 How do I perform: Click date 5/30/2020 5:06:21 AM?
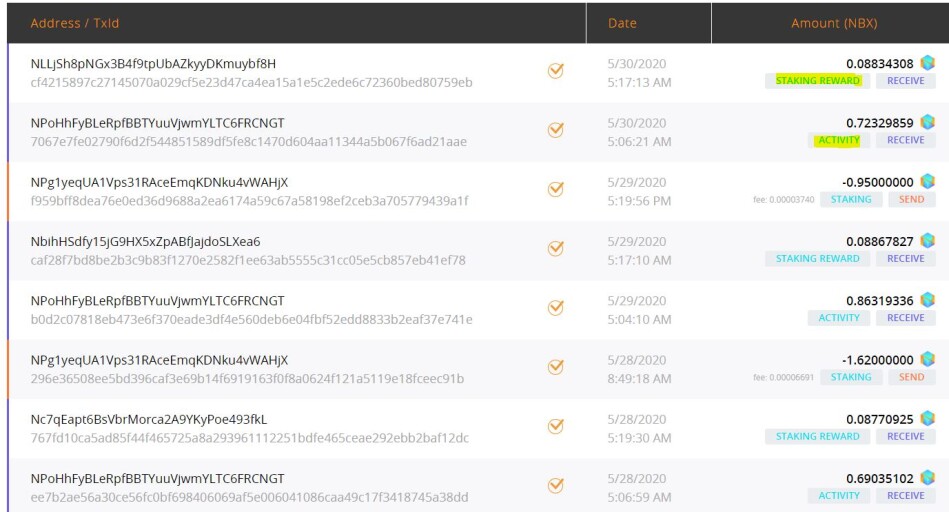point(639,132)
